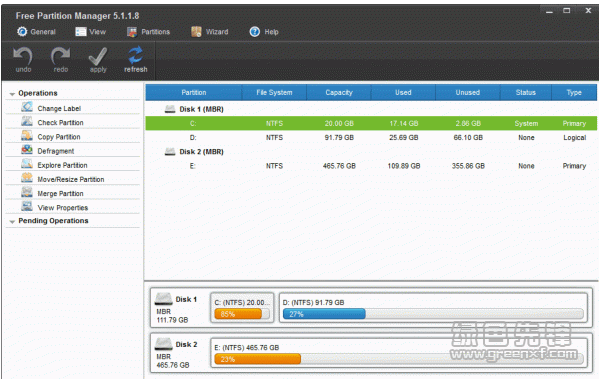
Task: Click the Disk 2 (MBR) drive icon in list
Action: [x=170, y=152]
